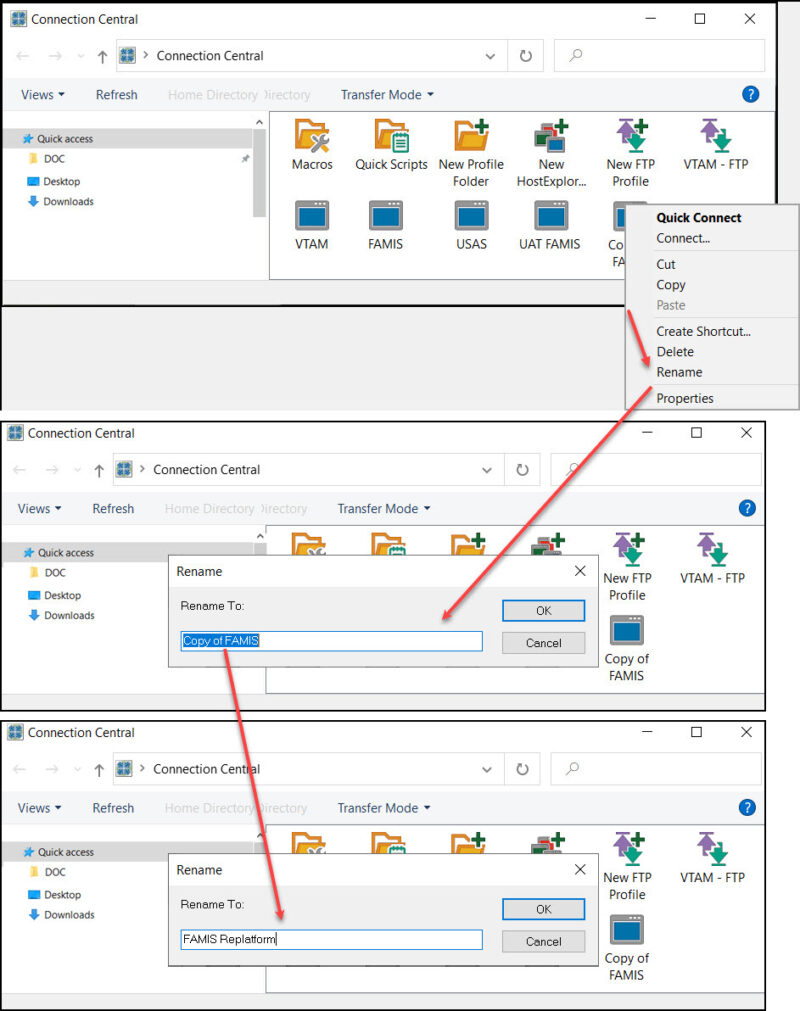Open the Transfer Mode dropdown

[x=384, y=94]
